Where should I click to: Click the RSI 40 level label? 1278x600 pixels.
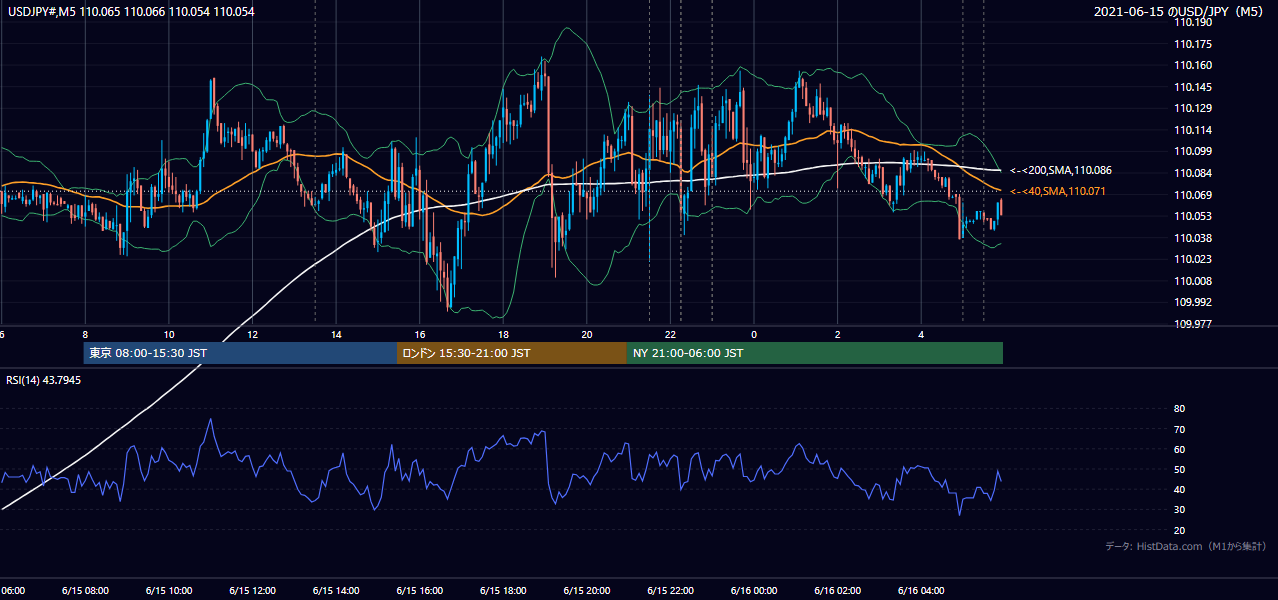[1179, 489]
